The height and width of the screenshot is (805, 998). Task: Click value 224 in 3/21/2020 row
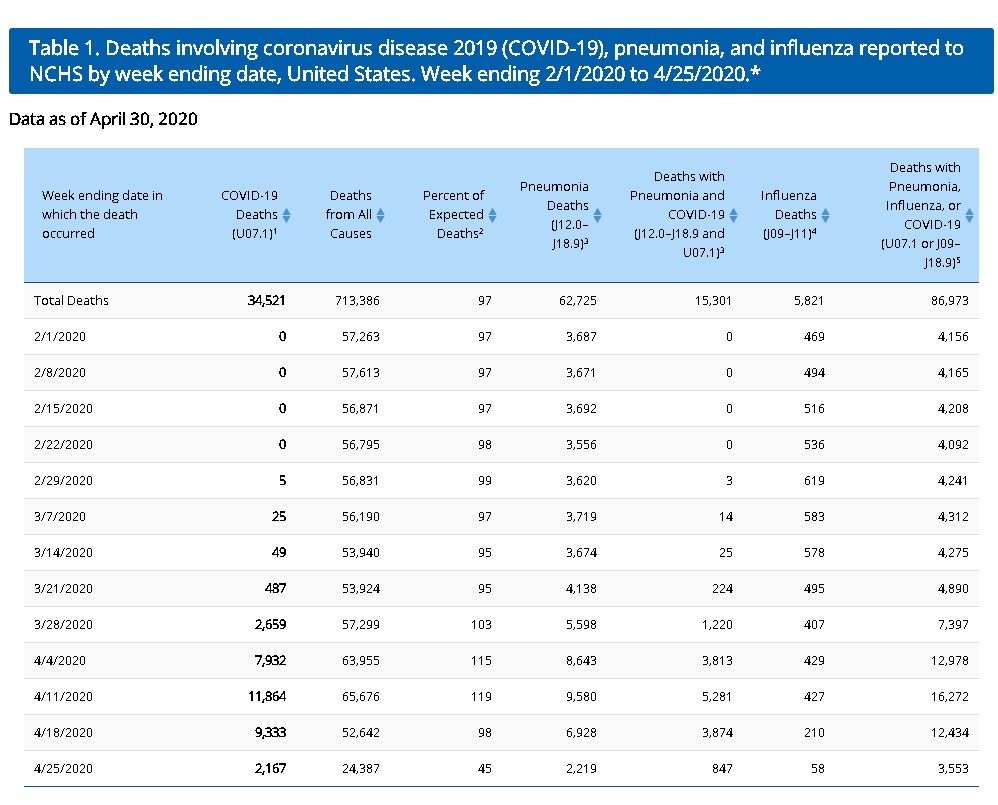722,589
